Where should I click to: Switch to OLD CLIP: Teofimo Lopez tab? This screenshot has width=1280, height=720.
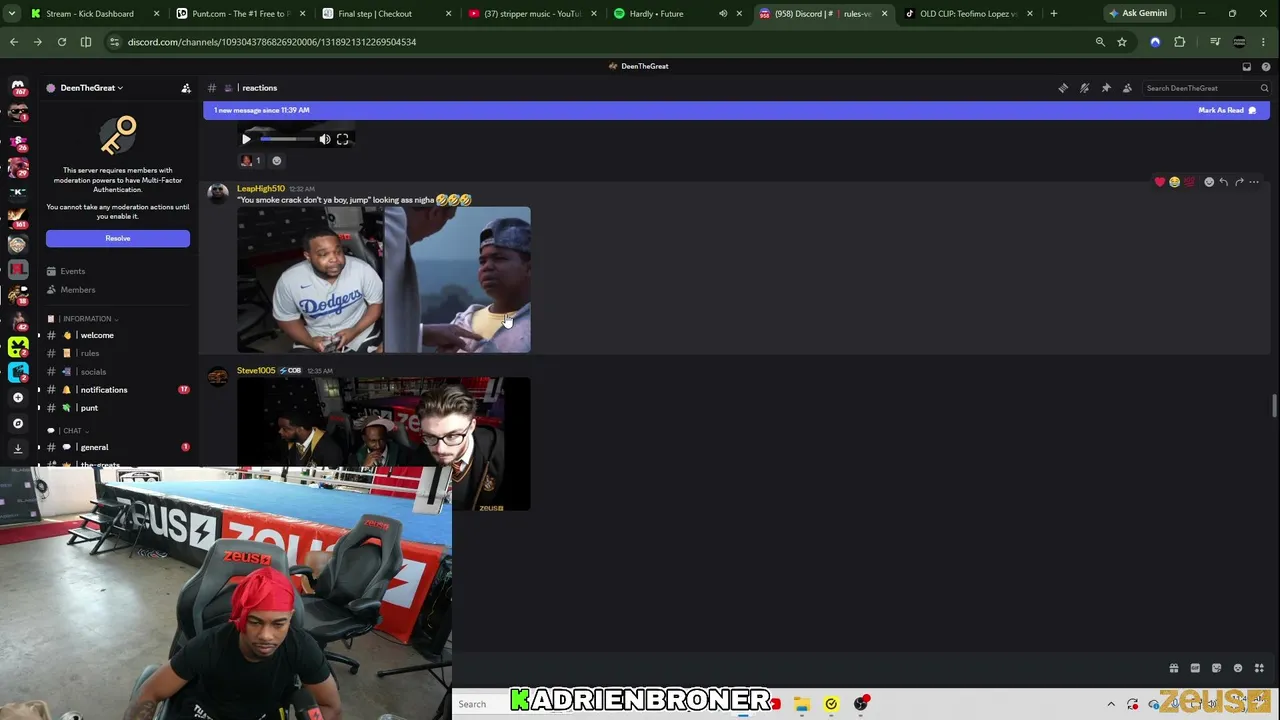[970, 14]
